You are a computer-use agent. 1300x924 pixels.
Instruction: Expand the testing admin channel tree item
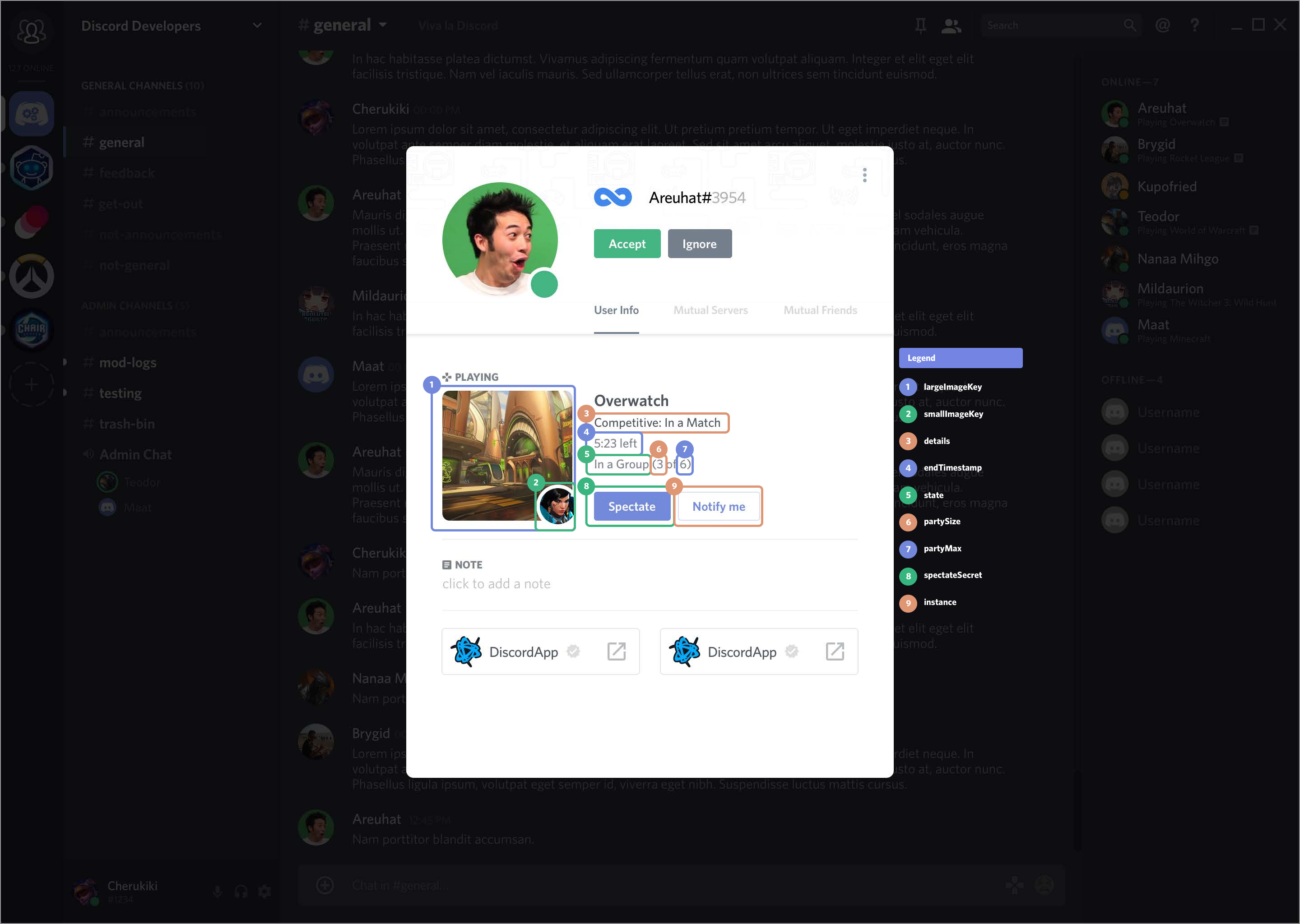[x=66, y=392]
